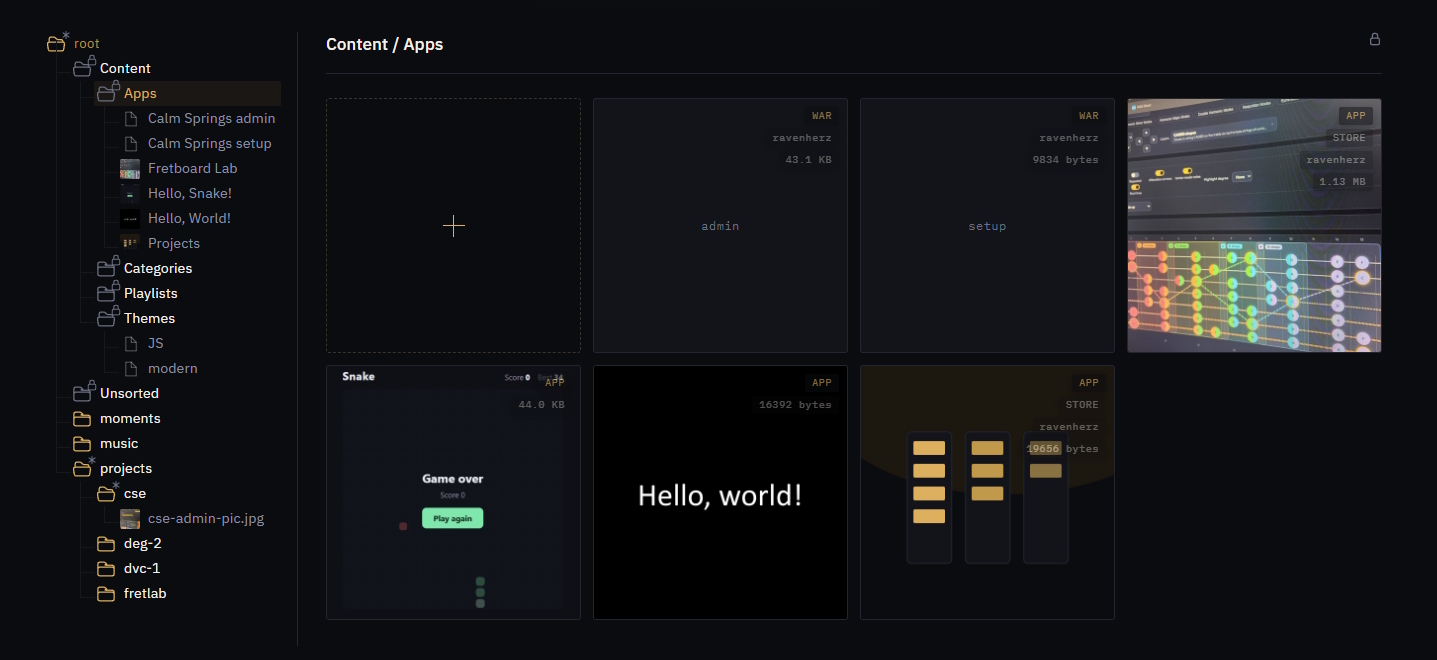Open the Fretboard Lab app card thumbnail
This screenshot has width=1437, height=660.
(1254, 225)
